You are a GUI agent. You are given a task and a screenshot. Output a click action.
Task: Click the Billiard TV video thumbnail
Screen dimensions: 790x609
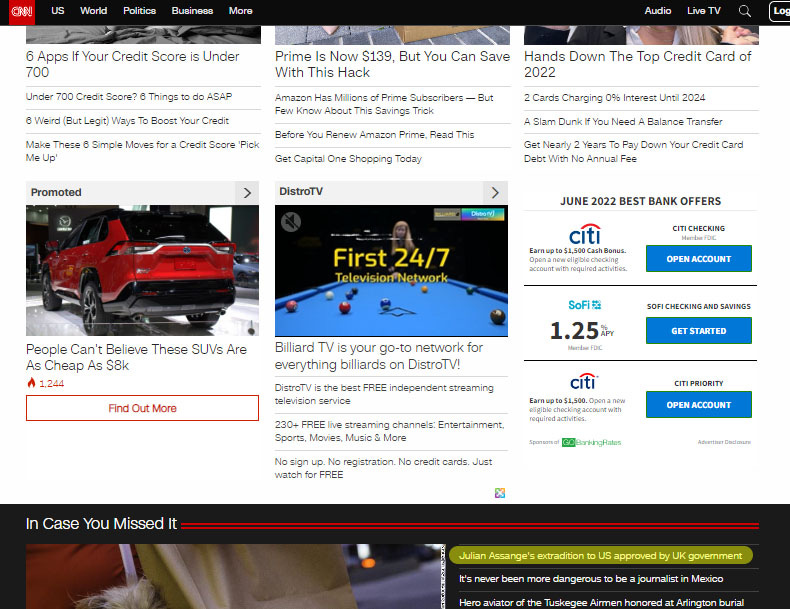pos(391,270)
